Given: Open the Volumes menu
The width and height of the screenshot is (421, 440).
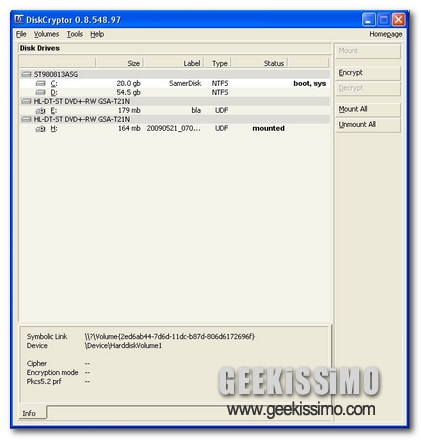Looking at the screenshot, I should [46, 34].
